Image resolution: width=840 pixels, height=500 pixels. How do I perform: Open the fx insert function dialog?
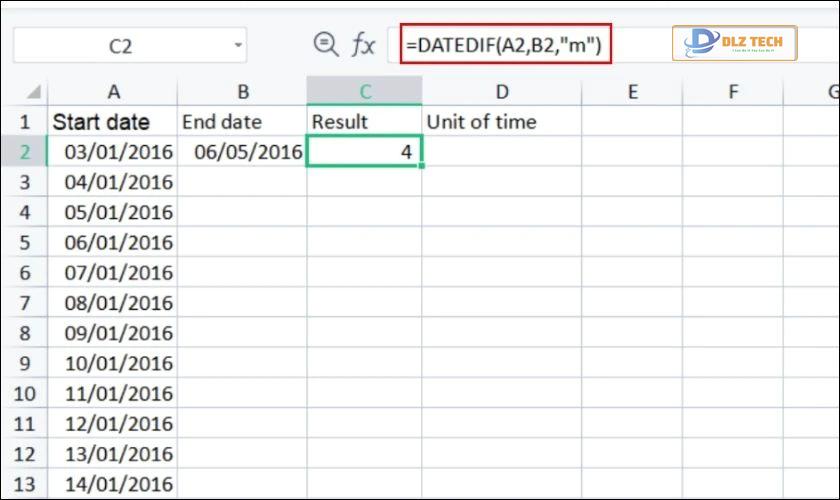click(x=363, y=44)
